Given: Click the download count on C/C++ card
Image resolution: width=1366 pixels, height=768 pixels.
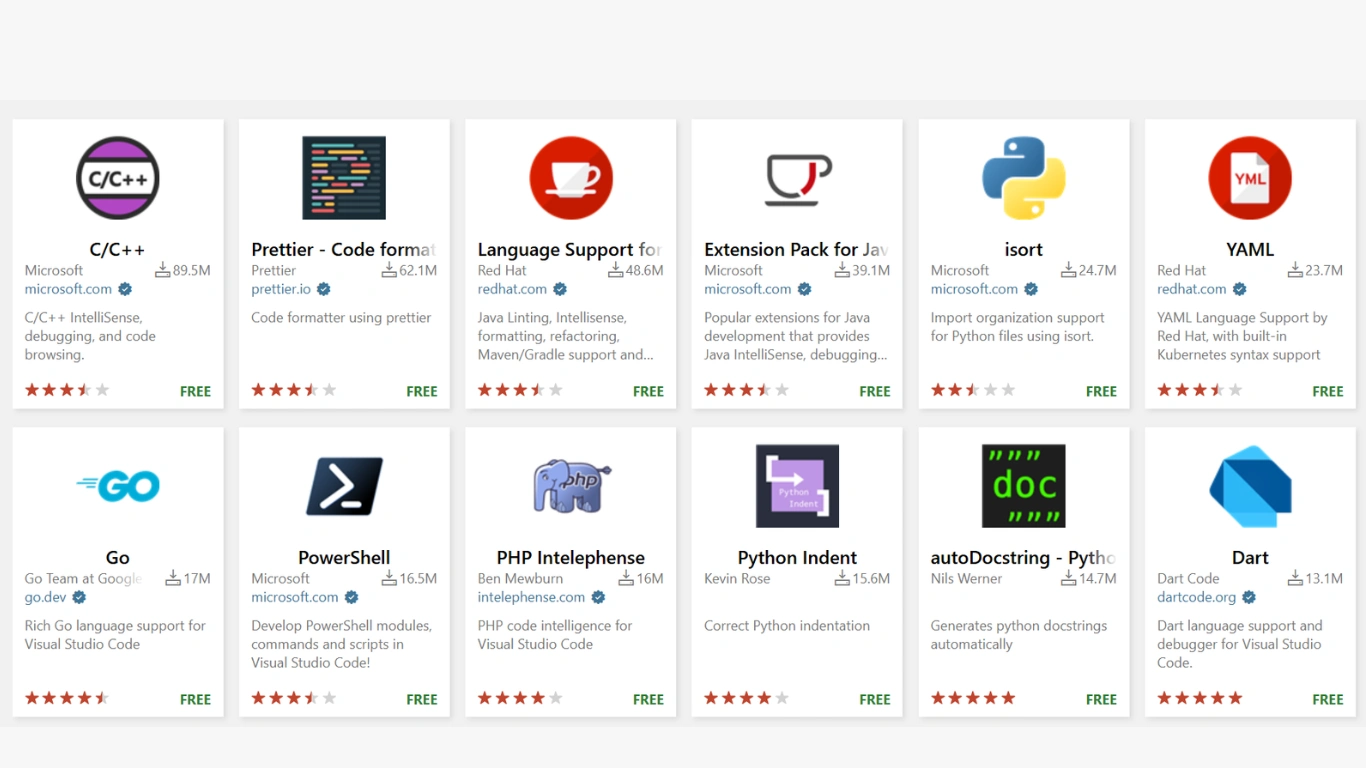Looking at the screenshot, I should pyautogui.click(x=183, y=270).
